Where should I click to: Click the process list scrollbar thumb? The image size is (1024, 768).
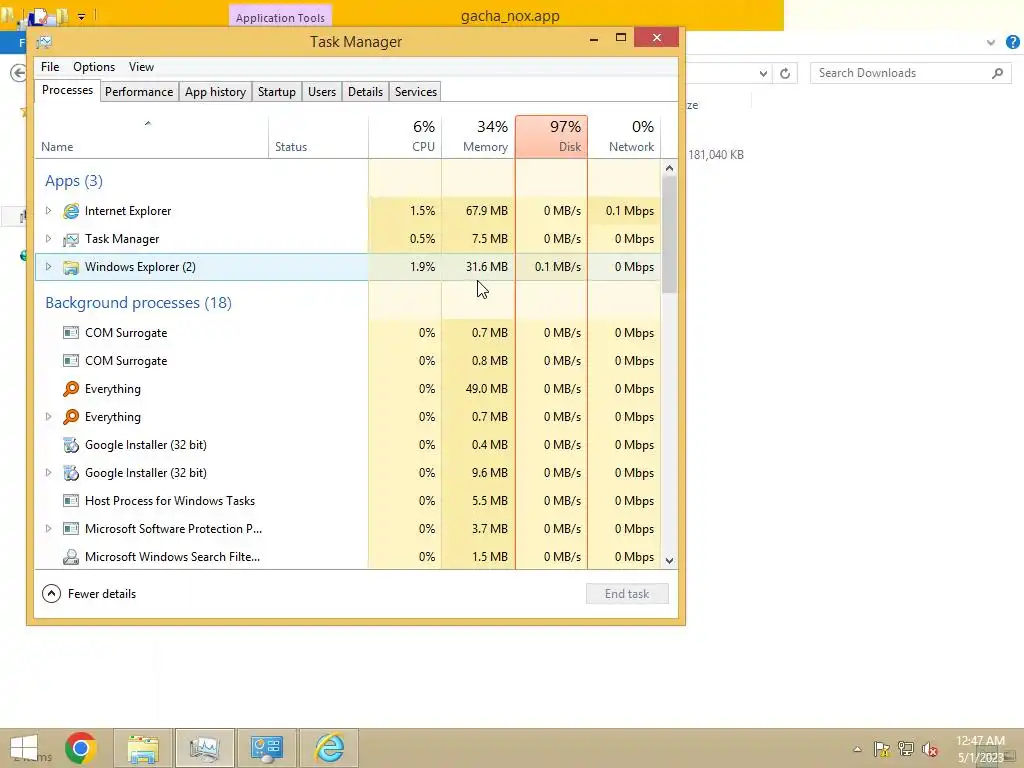coord(669,235)
